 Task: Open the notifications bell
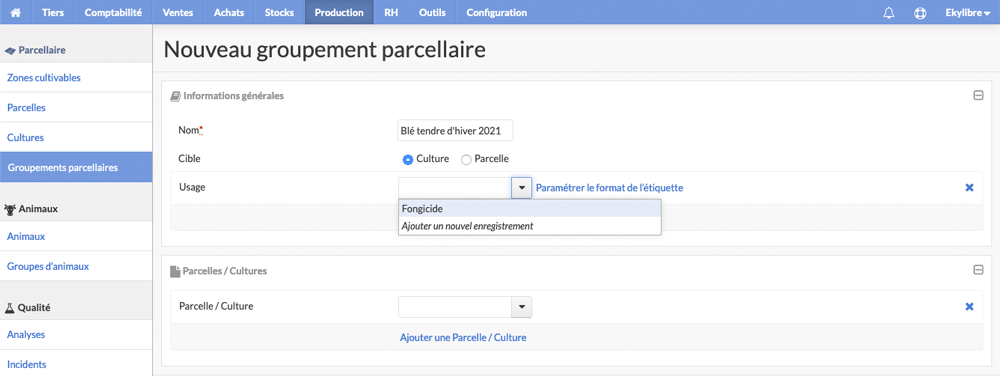[888, 13]
